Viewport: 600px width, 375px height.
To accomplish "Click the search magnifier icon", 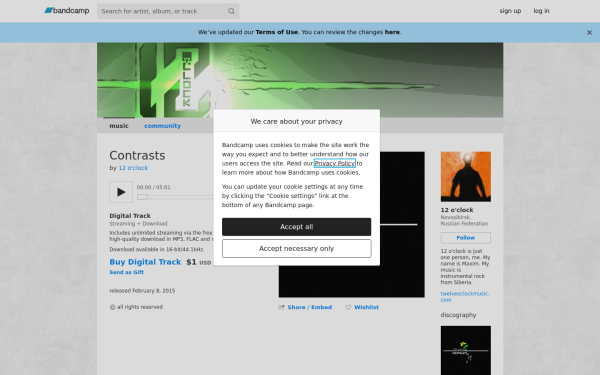I will [231, 11].
